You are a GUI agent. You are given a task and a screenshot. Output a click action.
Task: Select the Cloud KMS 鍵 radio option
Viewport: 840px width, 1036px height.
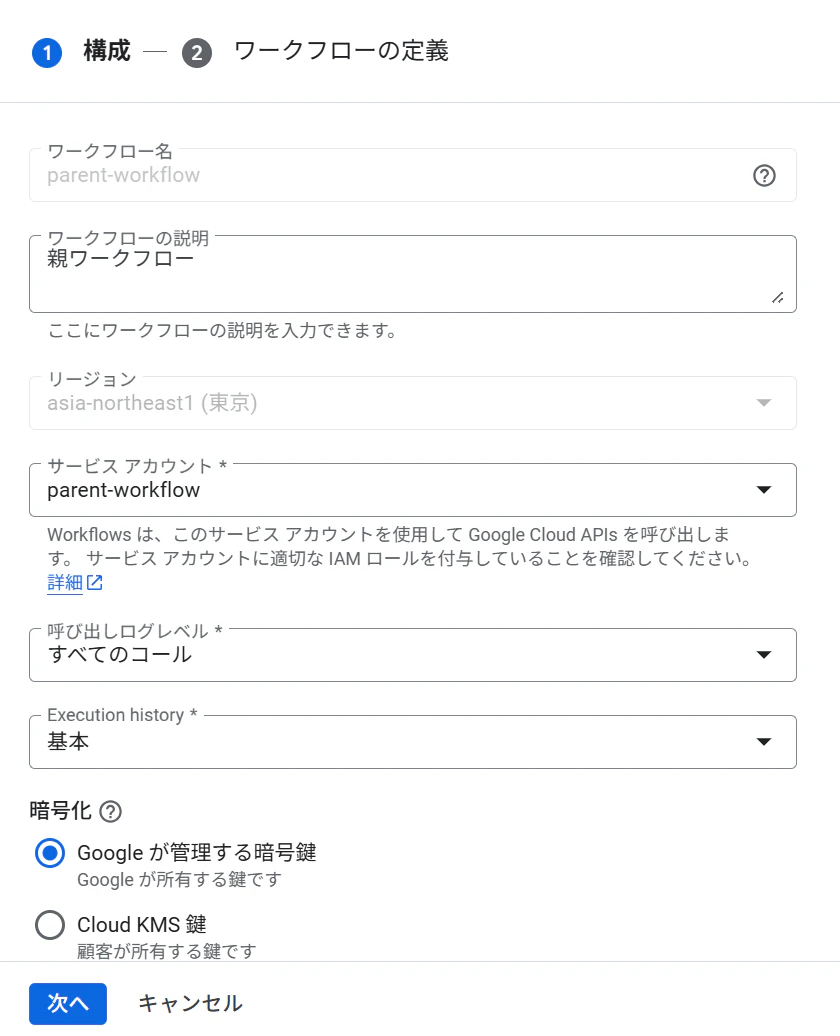[x=50, y=925]
